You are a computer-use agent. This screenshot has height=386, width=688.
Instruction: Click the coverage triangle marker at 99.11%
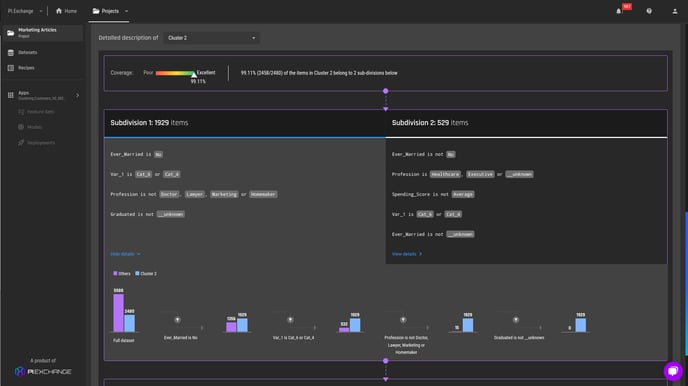(194, 75)
